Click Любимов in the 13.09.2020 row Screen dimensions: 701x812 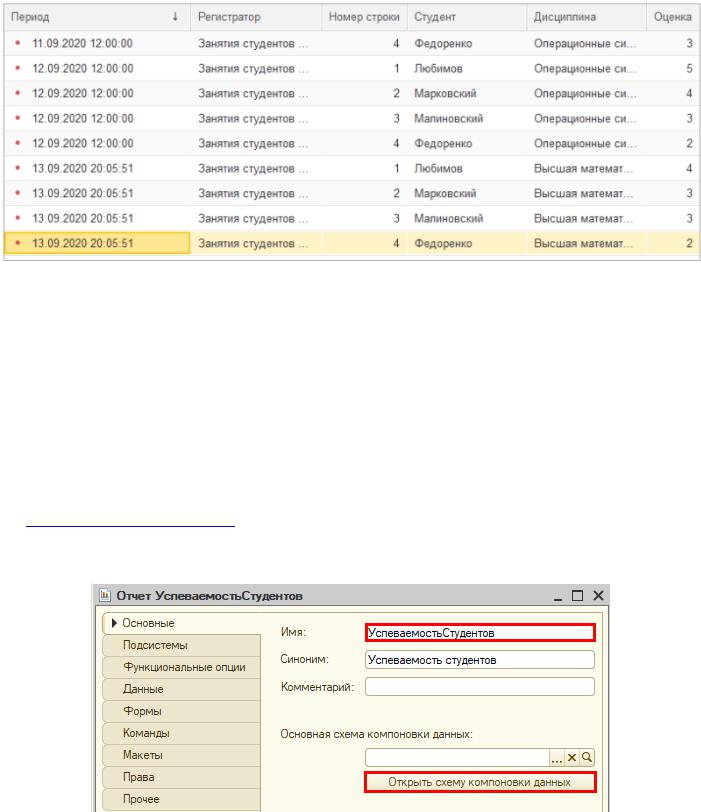pyautogui.click(x=438, y=168)
